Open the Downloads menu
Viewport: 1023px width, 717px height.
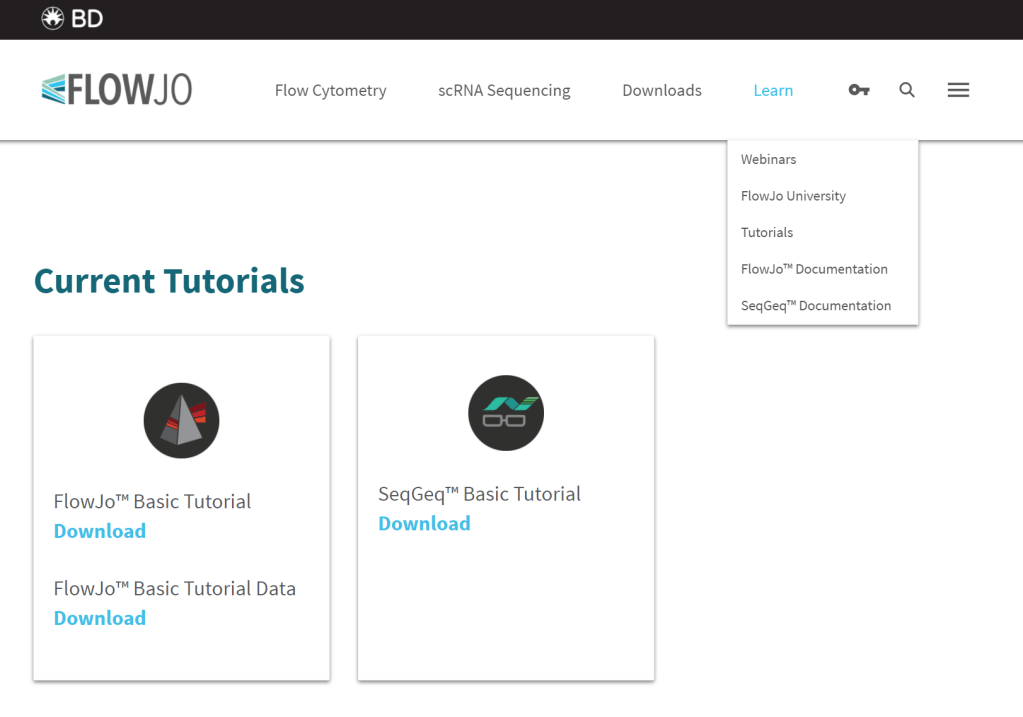point(662,90)
